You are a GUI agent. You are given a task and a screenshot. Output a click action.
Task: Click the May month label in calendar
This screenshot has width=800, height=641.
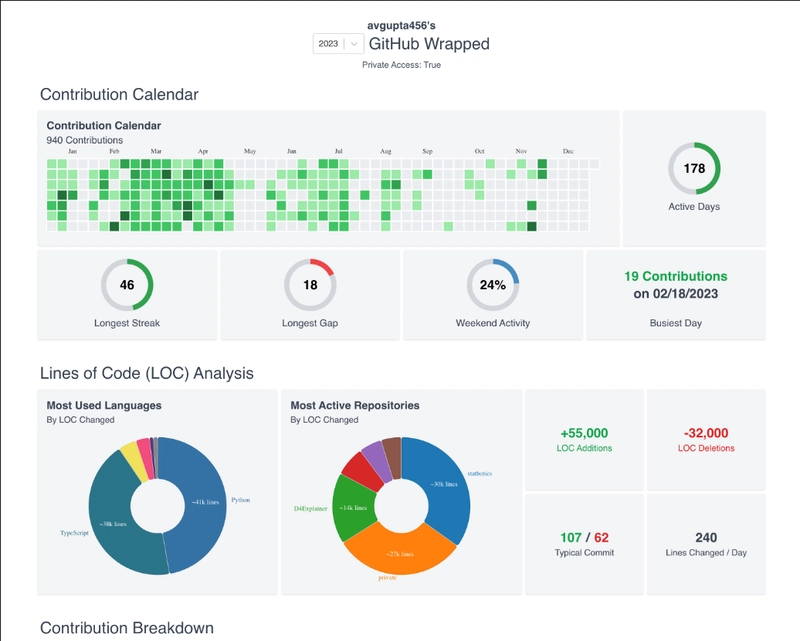250,151
